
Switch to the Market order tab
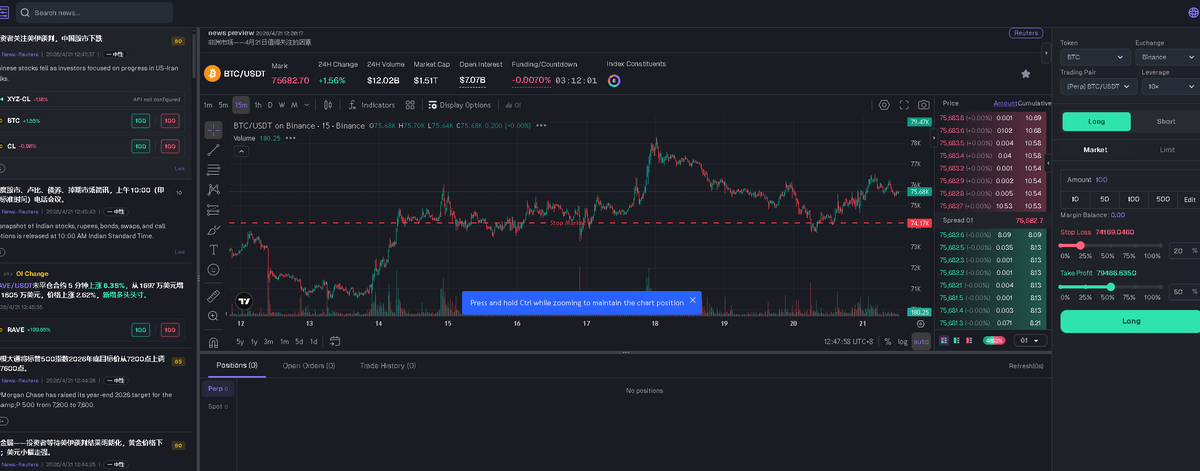click(x=1096, y=149)
